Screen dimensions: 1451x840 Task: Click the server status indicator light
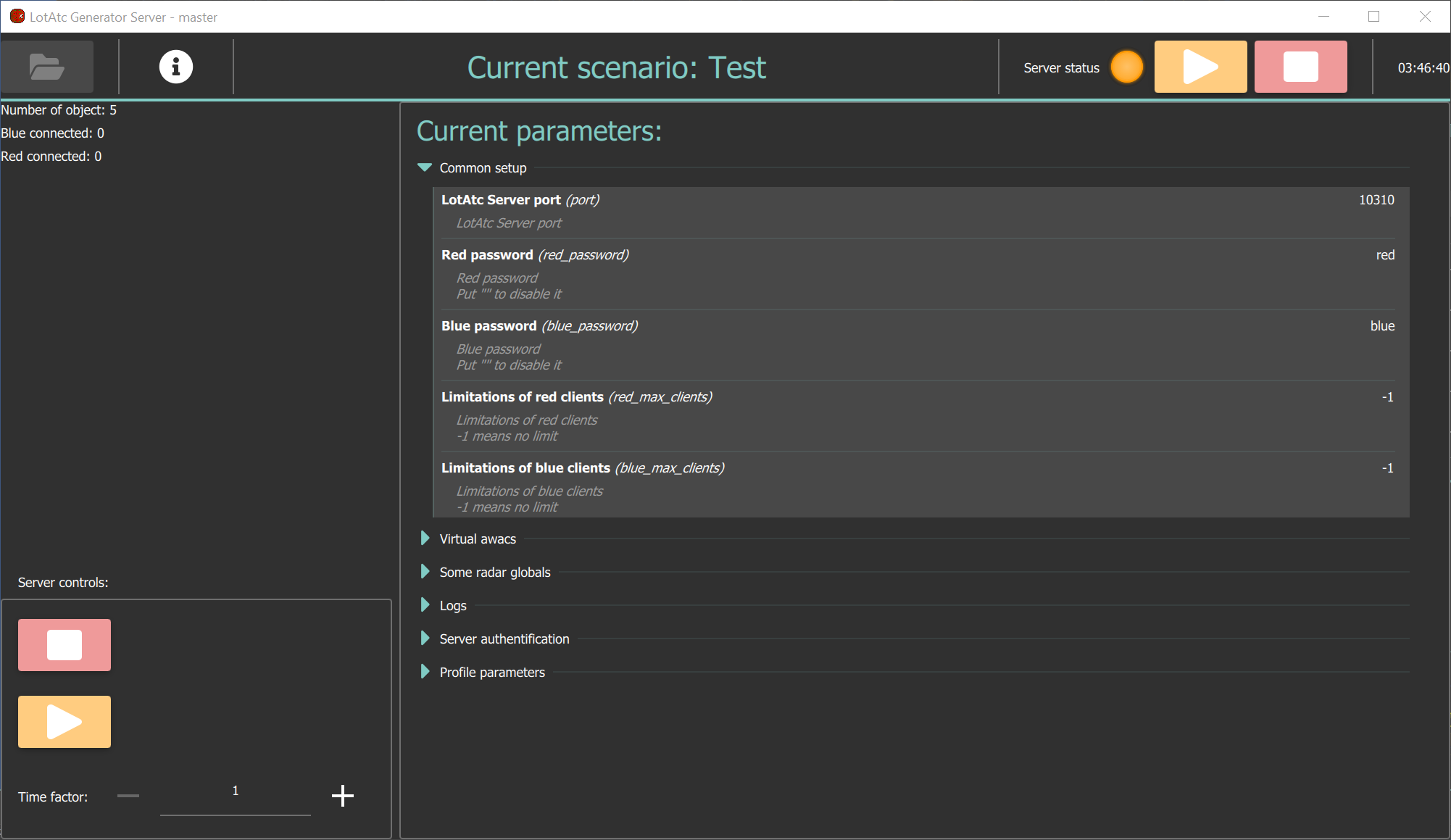(x=1125, y=67)
